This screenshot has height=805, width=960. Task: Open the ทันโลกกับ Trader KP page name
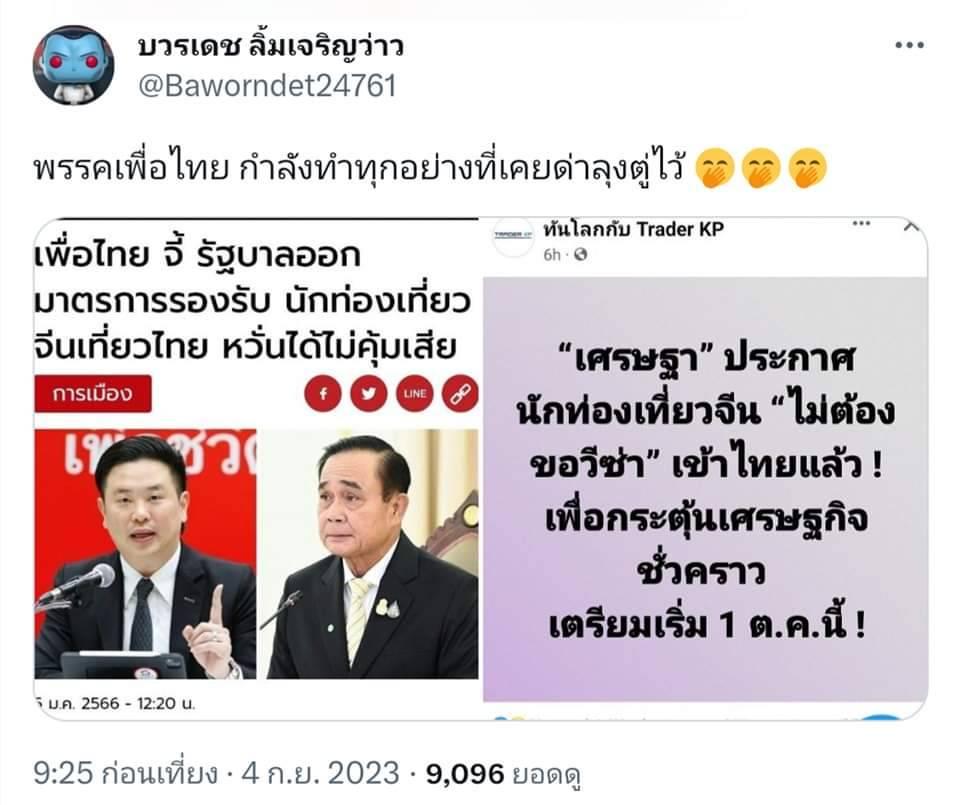click(633, 230)
